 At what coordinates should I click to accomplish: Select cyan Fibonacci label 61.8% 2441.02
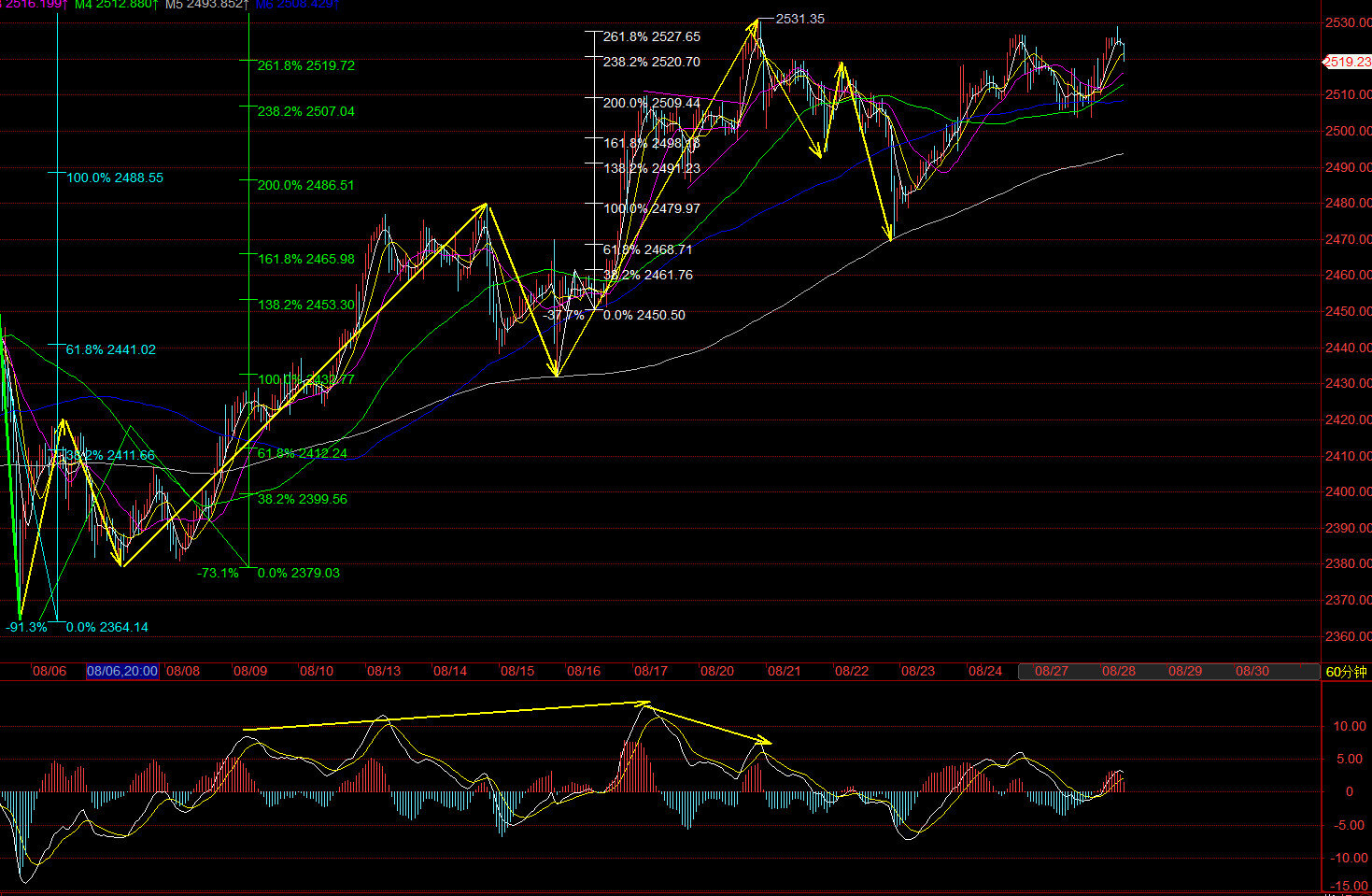tap(111, 349)
